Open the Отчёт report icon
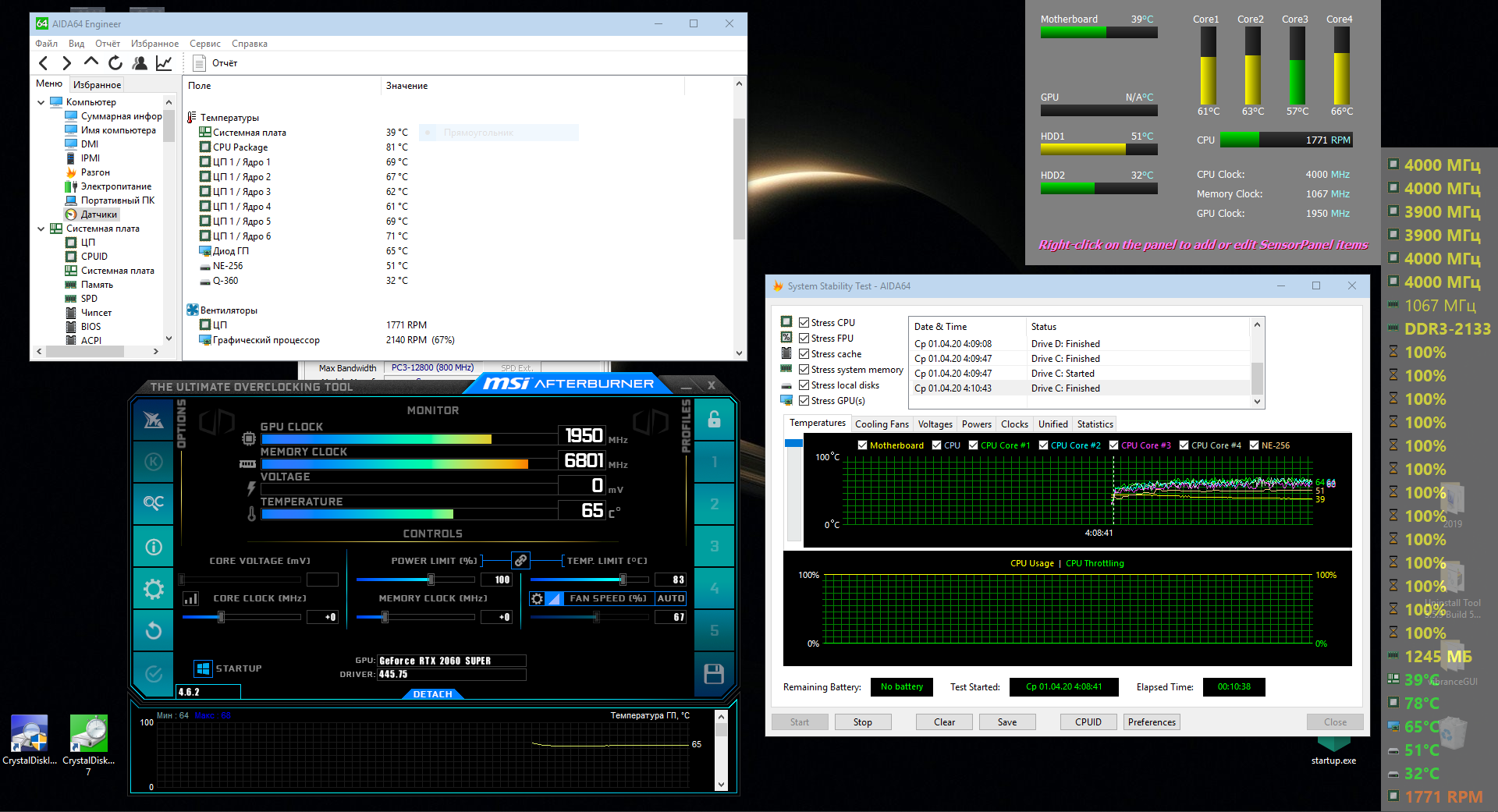 (x=200, y=63)
